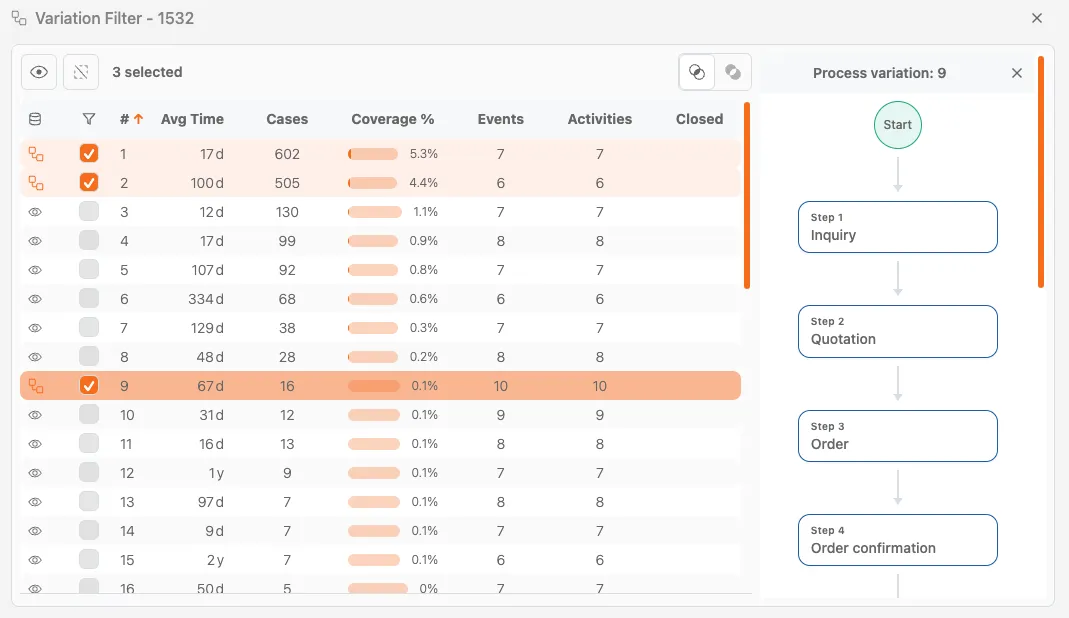Select the filled circles union mode button

click(x=733, y=72)
